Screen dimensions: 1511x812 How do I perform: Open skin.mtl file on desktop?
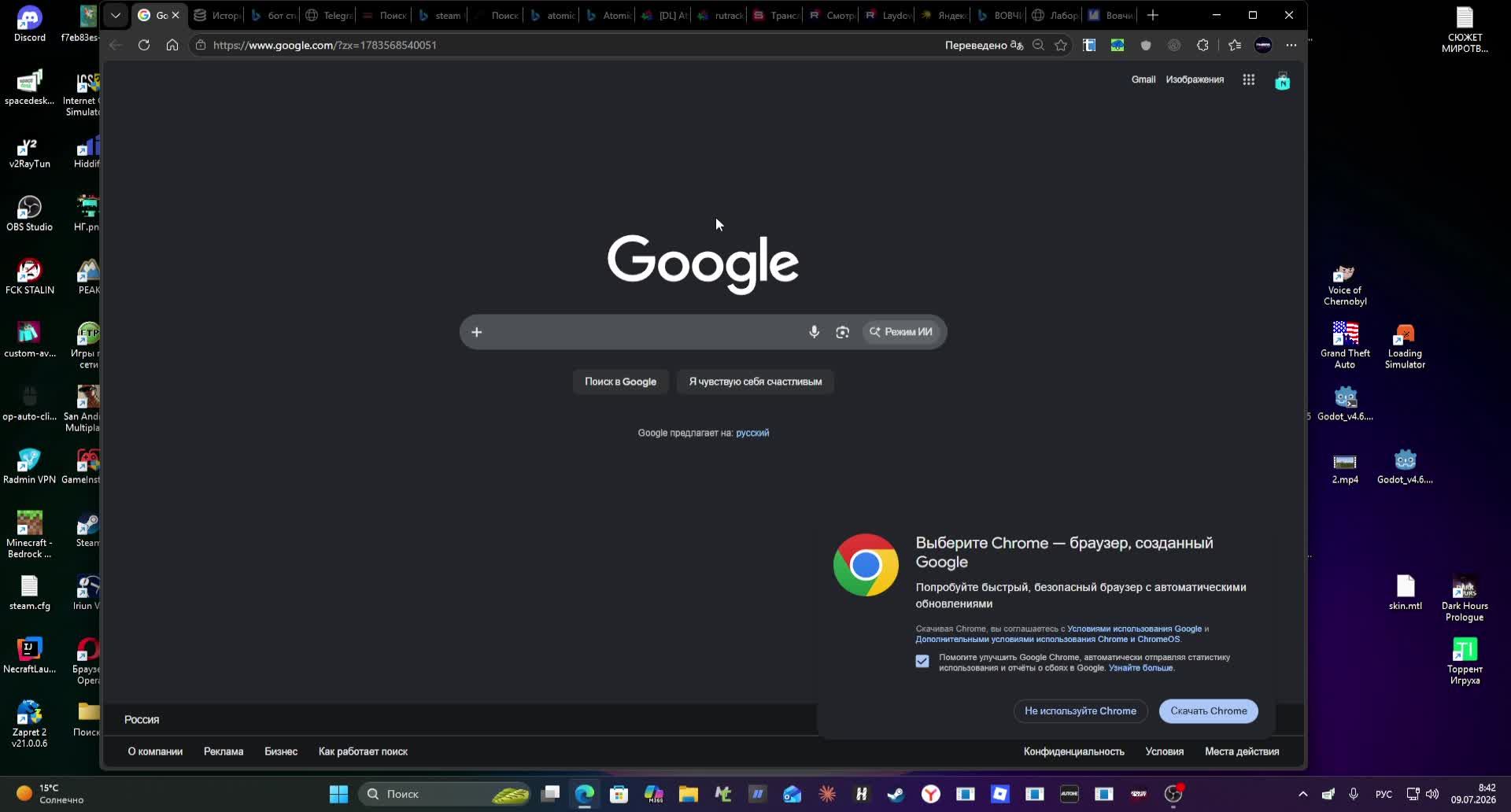(x=1405, y=592)
